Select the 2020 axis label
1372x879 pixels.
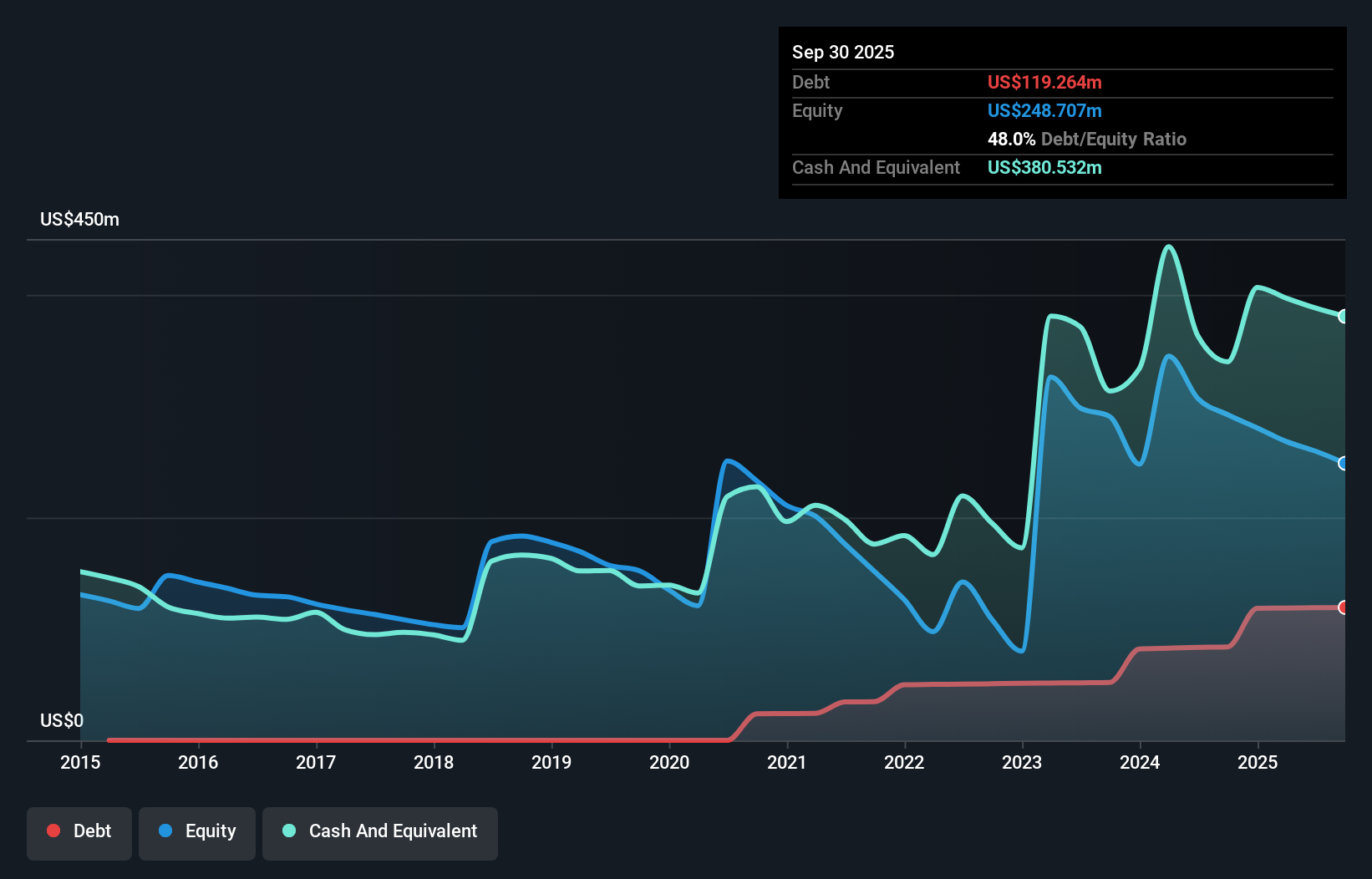pos(669,763)
